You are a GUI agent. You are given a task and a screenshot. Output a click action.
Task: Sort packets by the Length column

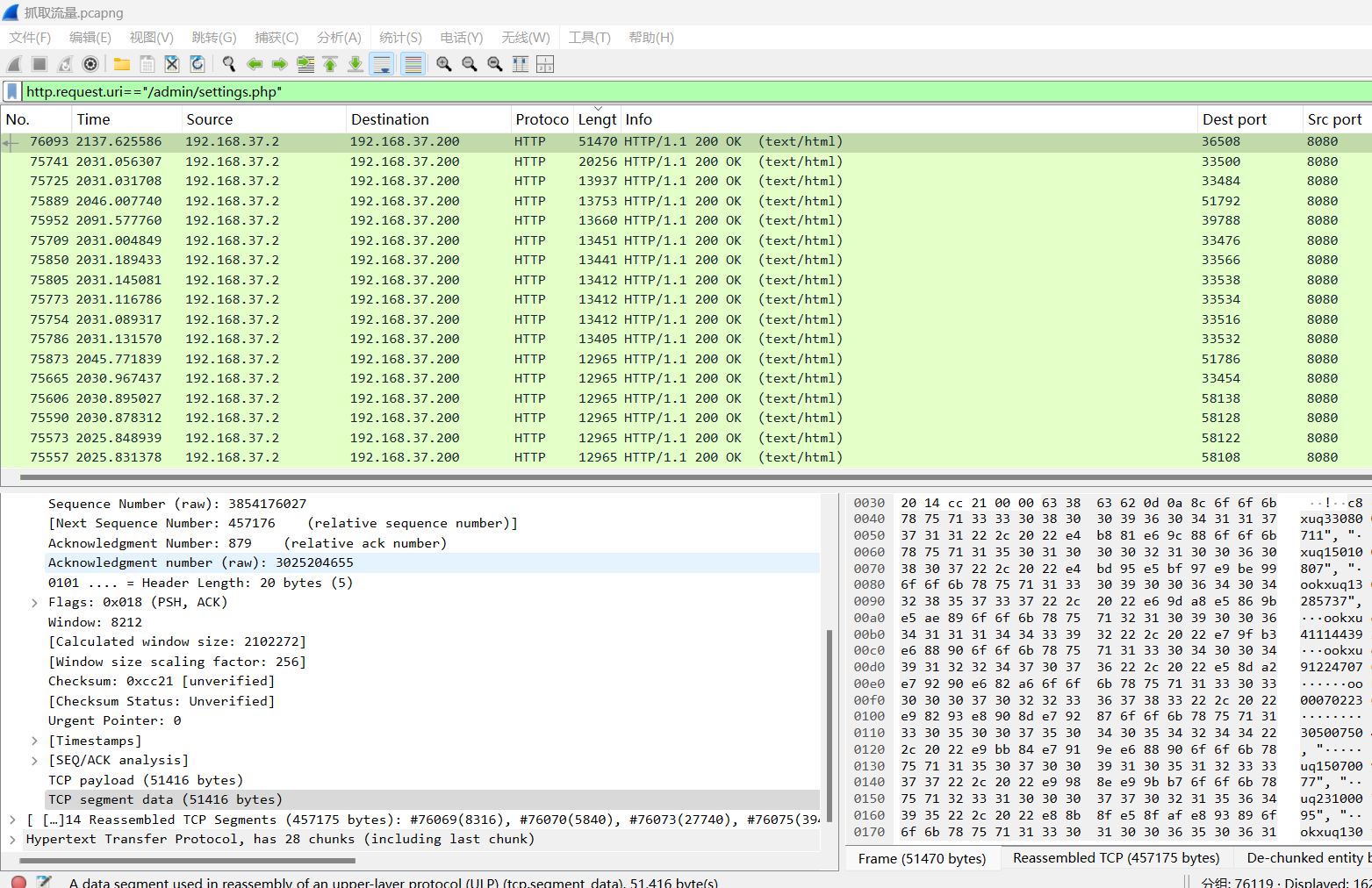click(597, 119)
